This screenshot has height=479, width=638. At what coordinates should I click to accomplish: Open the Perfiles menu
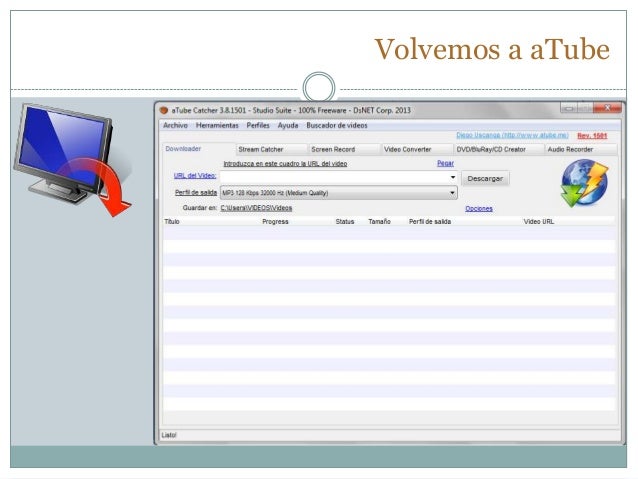258,125
